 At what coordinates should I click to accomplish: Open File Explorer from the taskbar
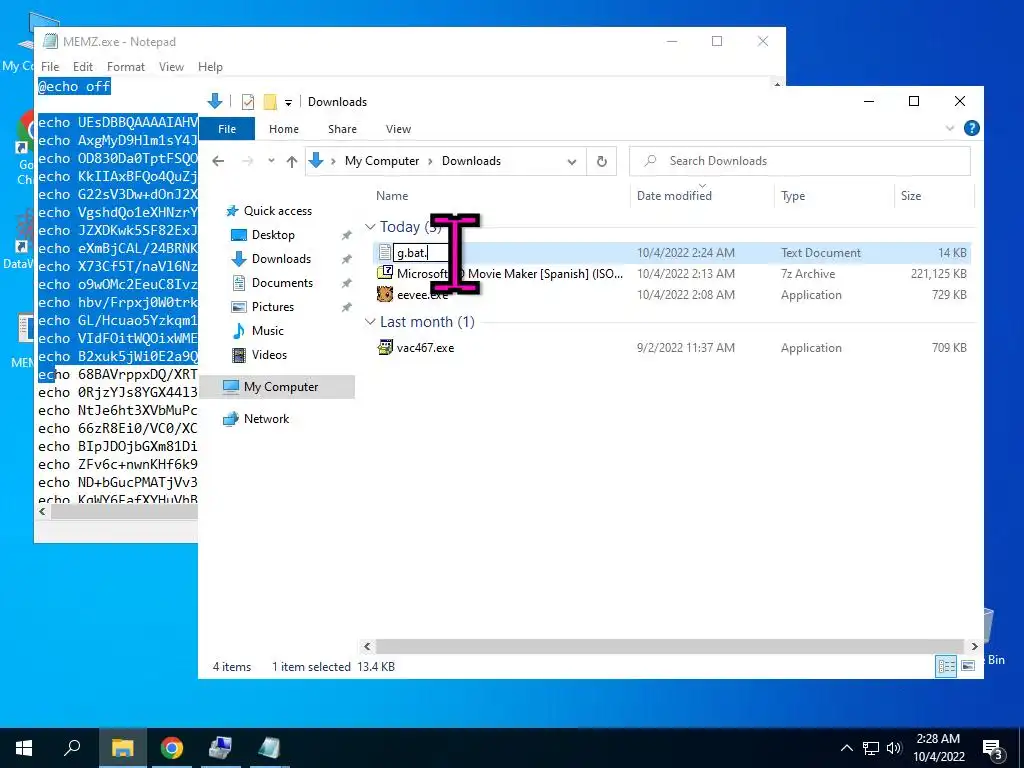122,748
